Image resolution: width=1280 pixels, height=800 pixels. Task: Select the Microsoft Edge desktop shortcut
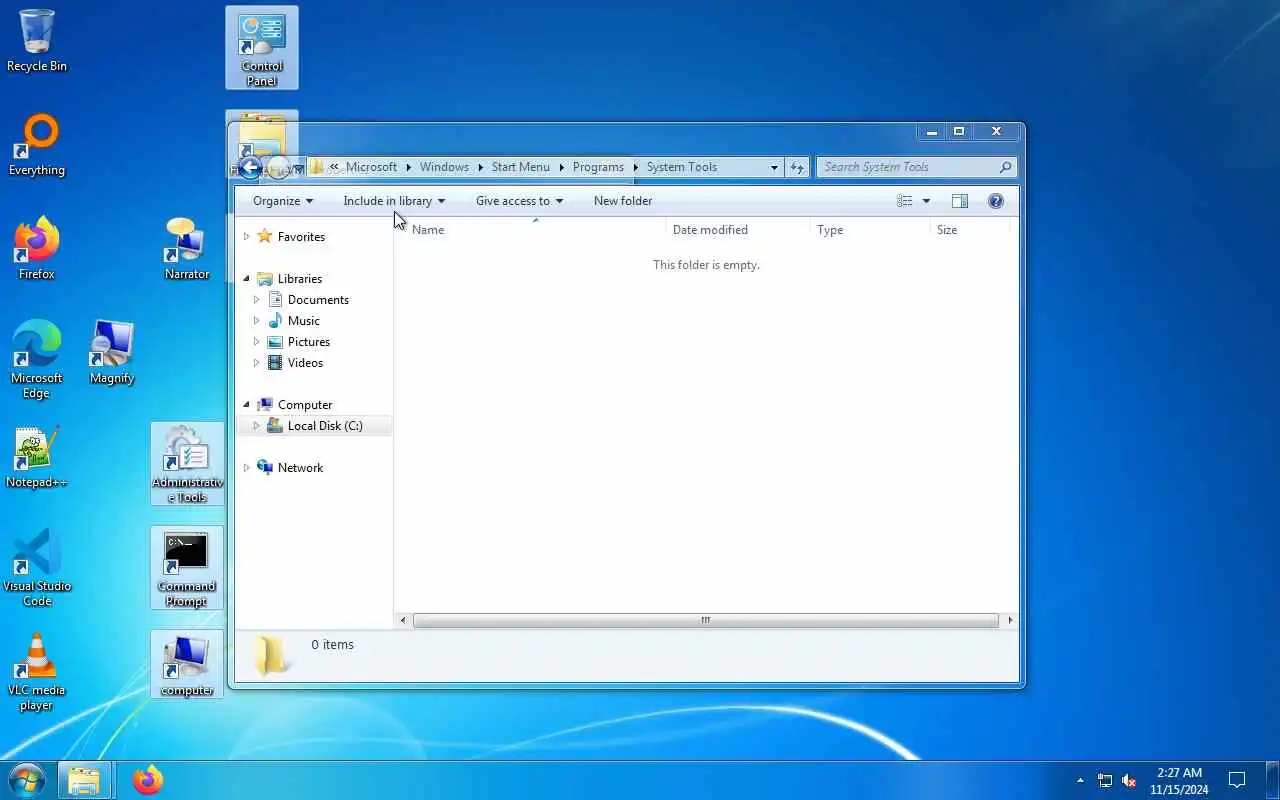click(37, 359)
